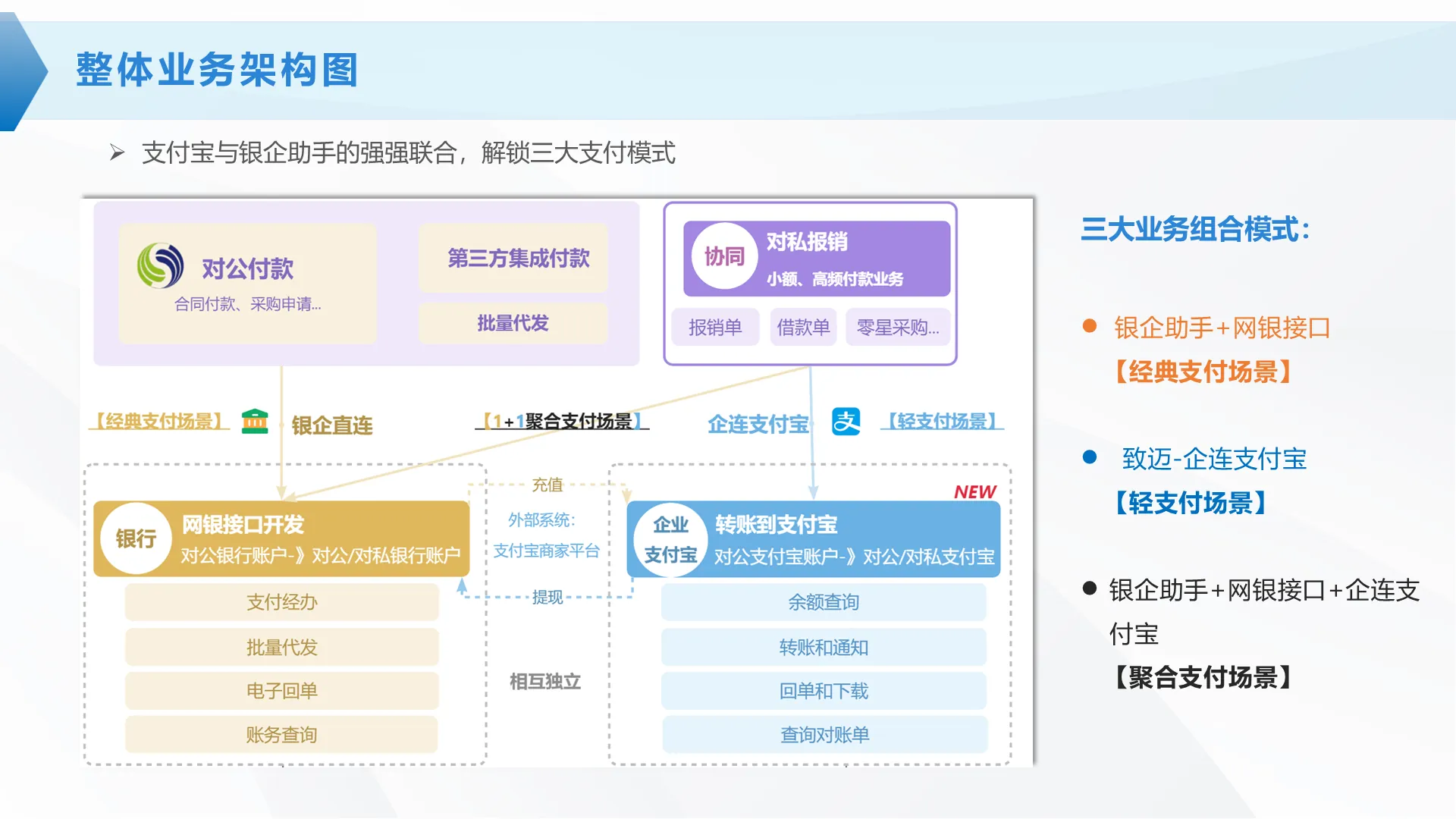
Task: Click the 网银接口开发 heading
Action: click(x=243, y=524)
